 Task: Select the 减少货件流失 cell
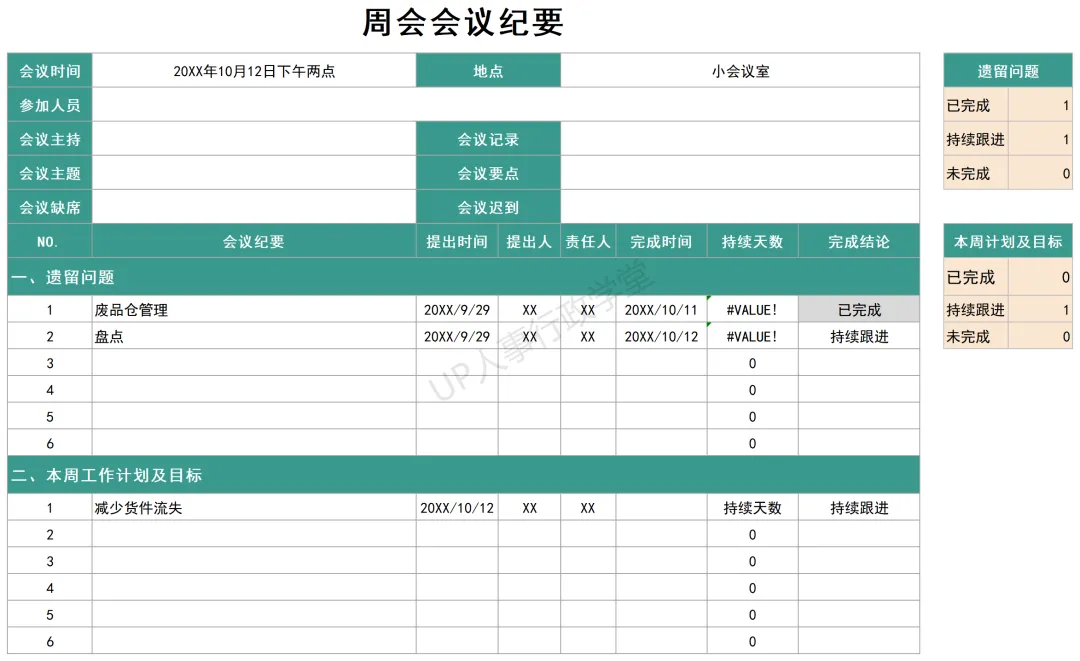254,507
